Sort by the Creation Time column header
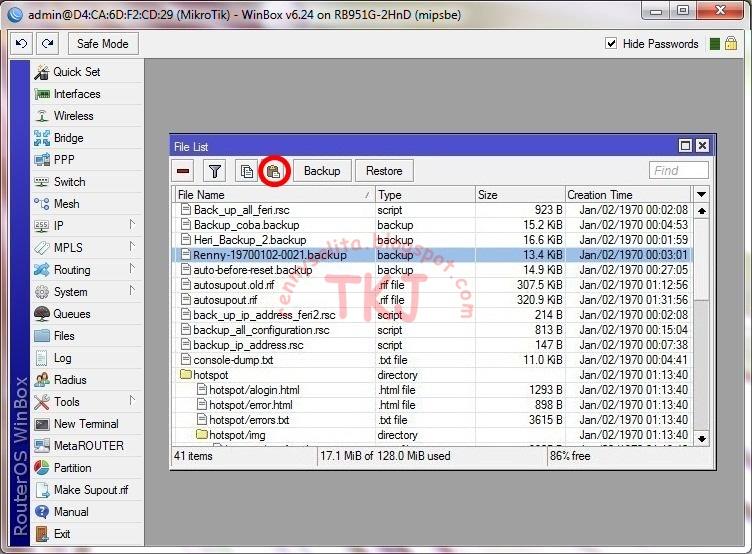This screenshot has width=752, height=554. (x=629, y=195)
